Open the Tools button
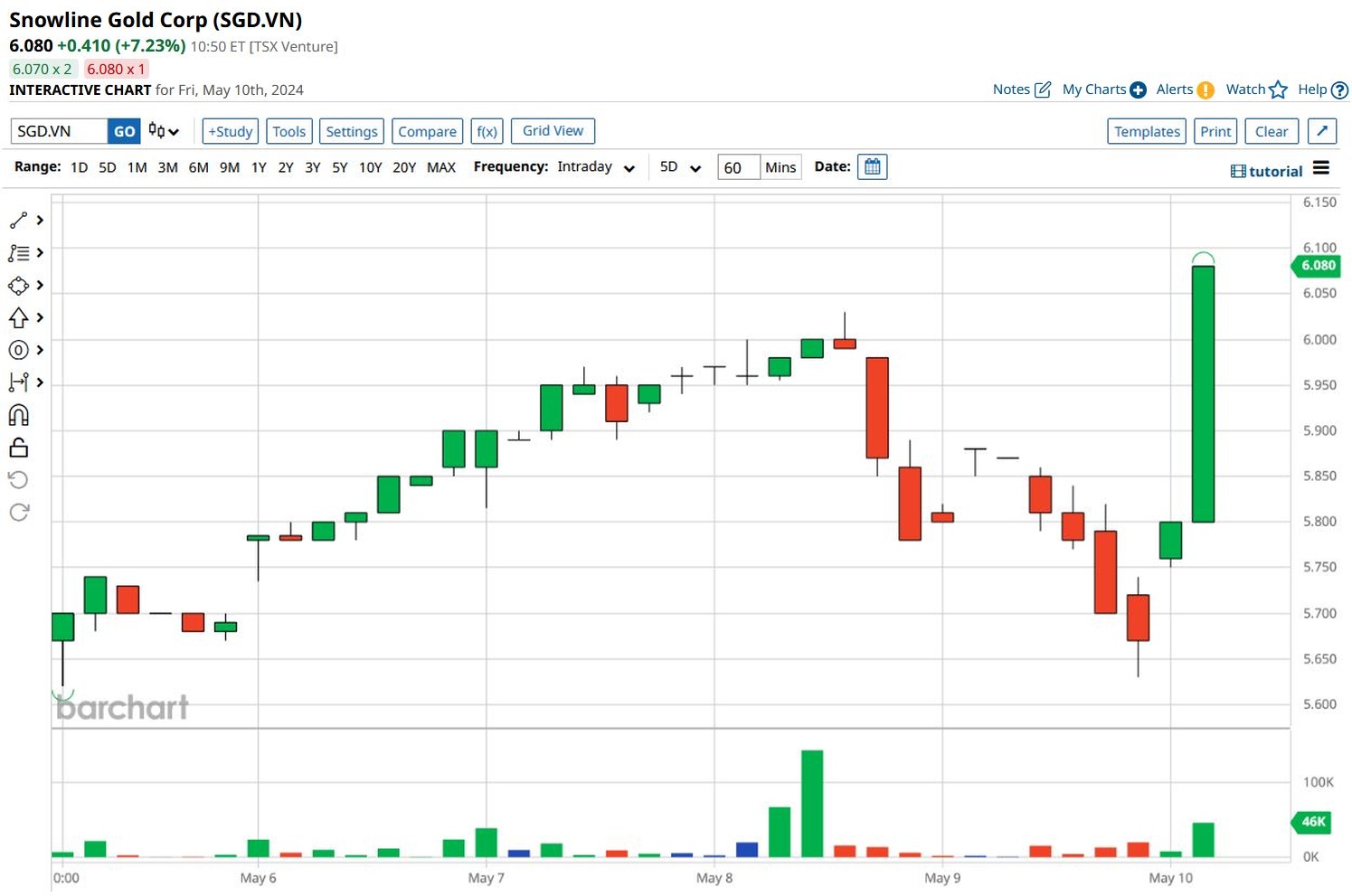 click(x=289, y=131)
